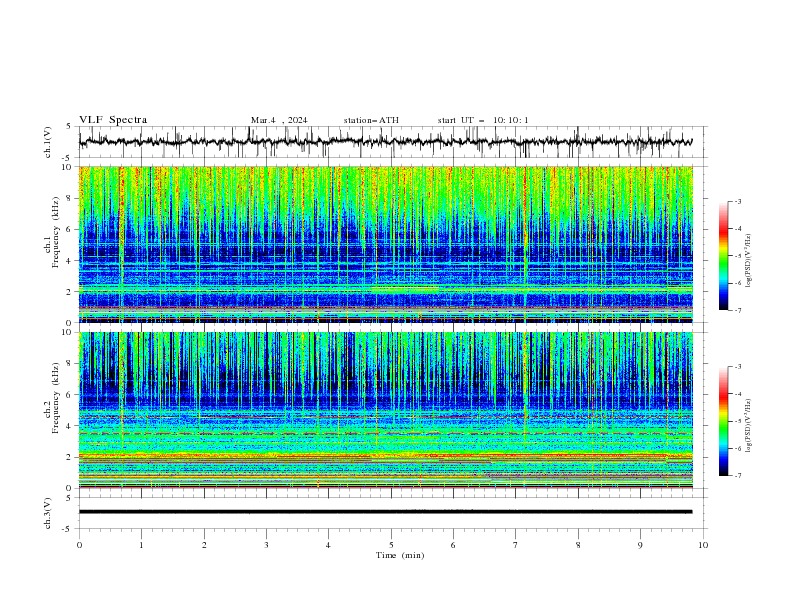Click time axis tick label "8"
This screenshot has height=612, width=792.
[x=578, y=545]
